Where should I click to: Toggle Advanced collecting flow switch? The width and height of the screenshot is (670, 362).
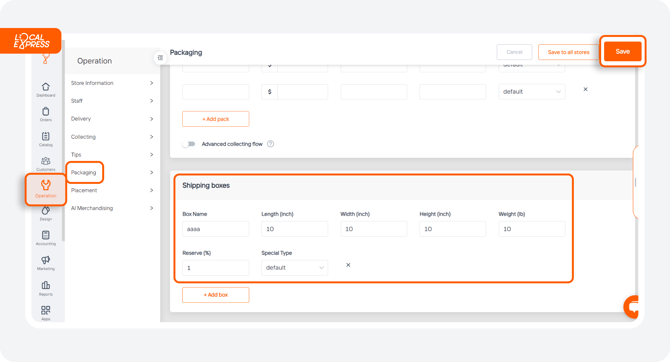(x=188, y=144)
